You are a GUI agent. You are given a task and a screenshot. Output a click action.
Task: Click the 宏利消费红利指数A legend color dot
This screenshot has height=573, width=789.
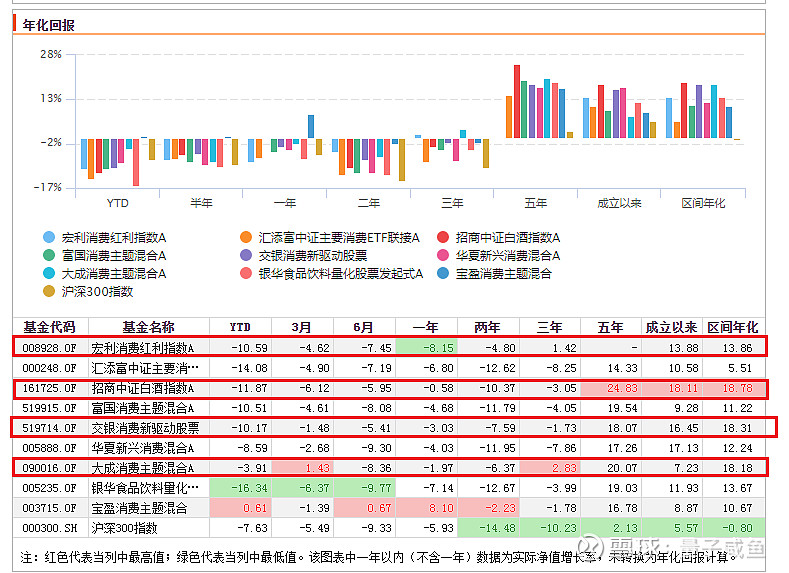(x=49, y=237)
